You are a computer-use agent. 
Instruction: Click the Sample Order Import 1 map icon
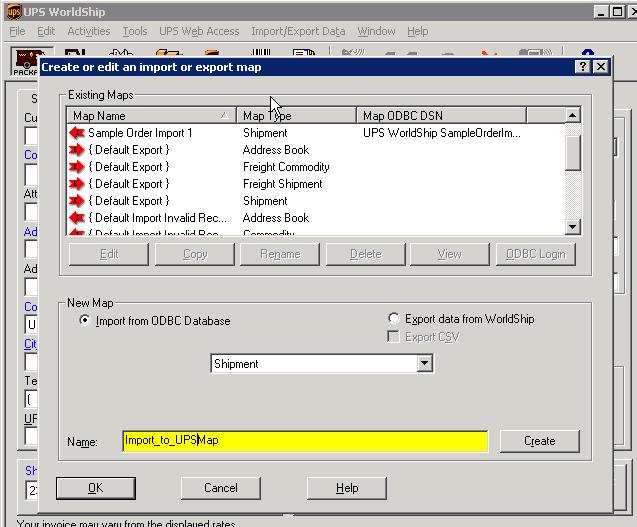coord(76,133)
